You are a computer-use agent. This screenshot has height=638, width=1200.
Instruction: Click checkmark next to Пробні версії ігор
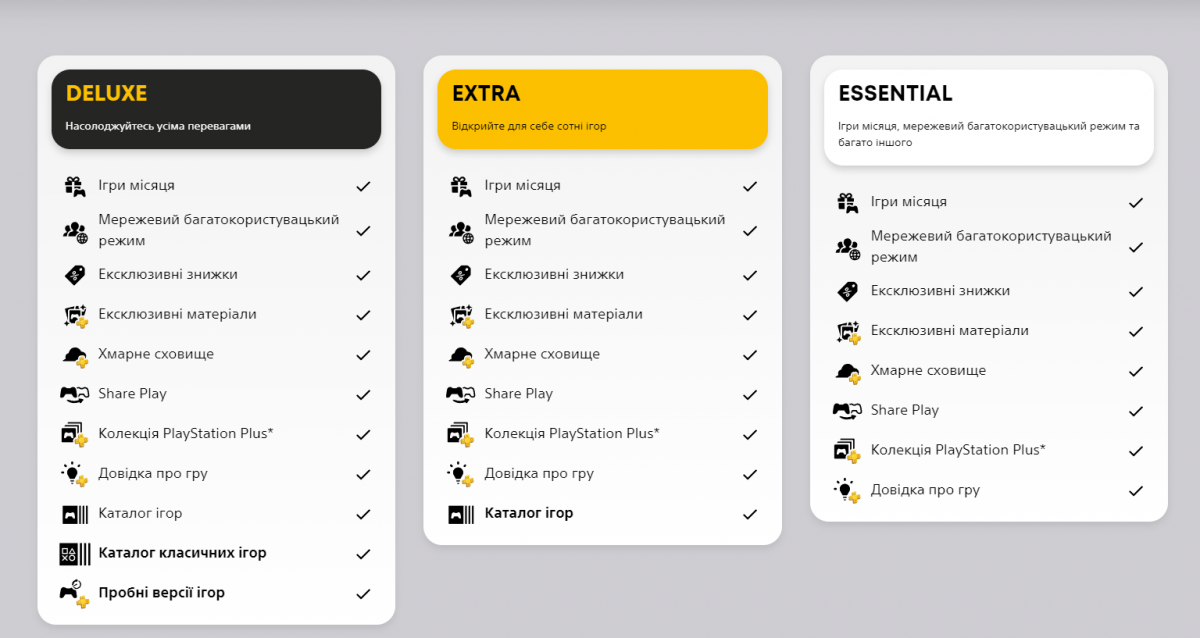[363, 594]
